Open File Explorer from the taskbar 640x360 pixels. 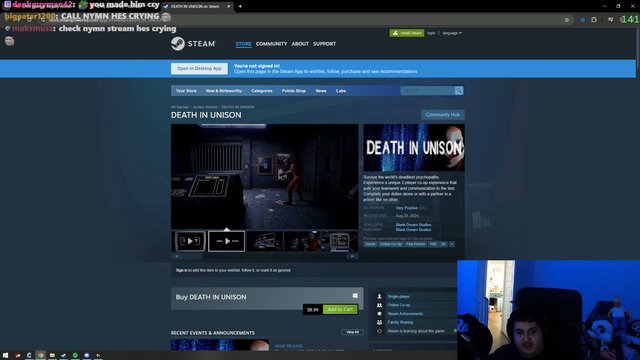(52, 356)
